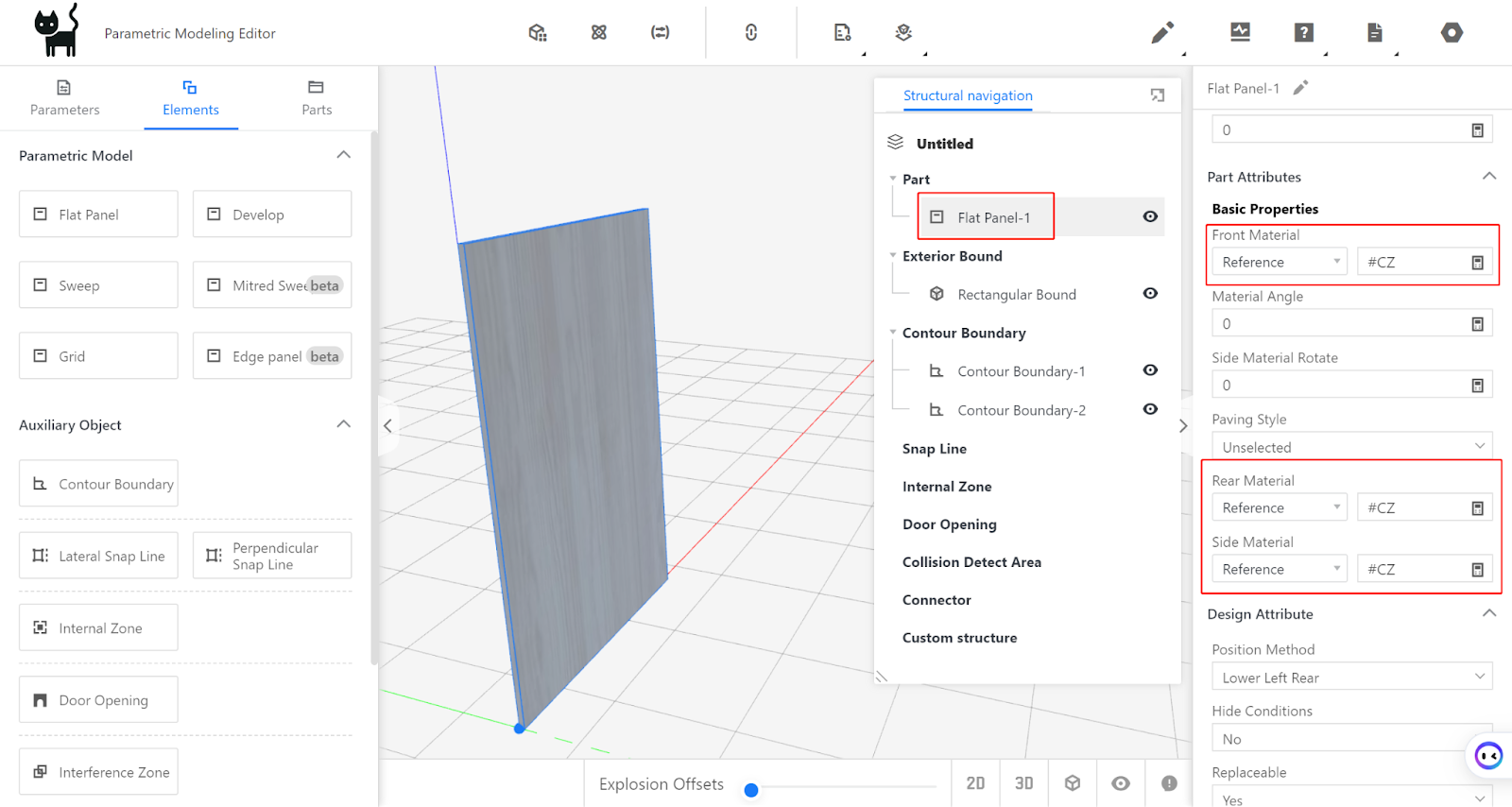Click the Explosion Offsets slider handle
Image resolution: width=1512 pixels, height=807 pixels.
click(751, 790)
